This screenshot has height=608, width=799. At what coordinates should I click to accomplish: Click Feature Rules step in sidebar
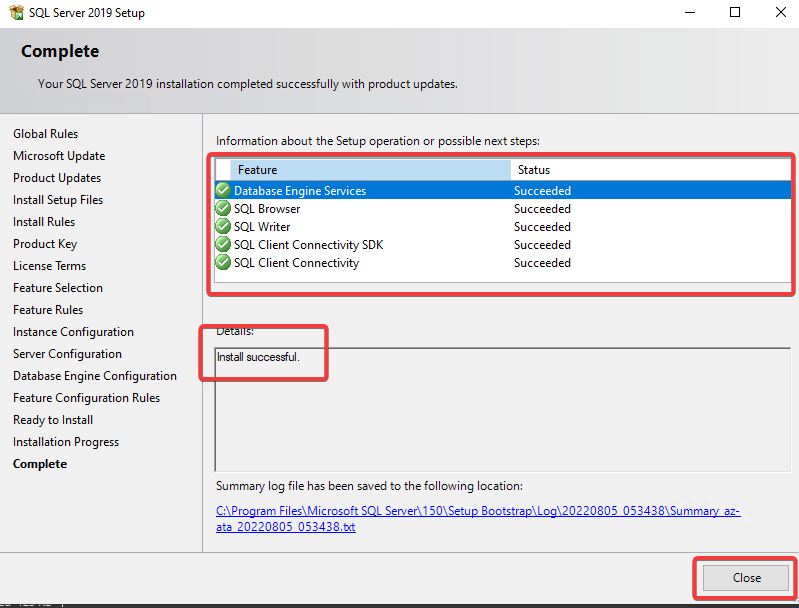pos(48,309)
